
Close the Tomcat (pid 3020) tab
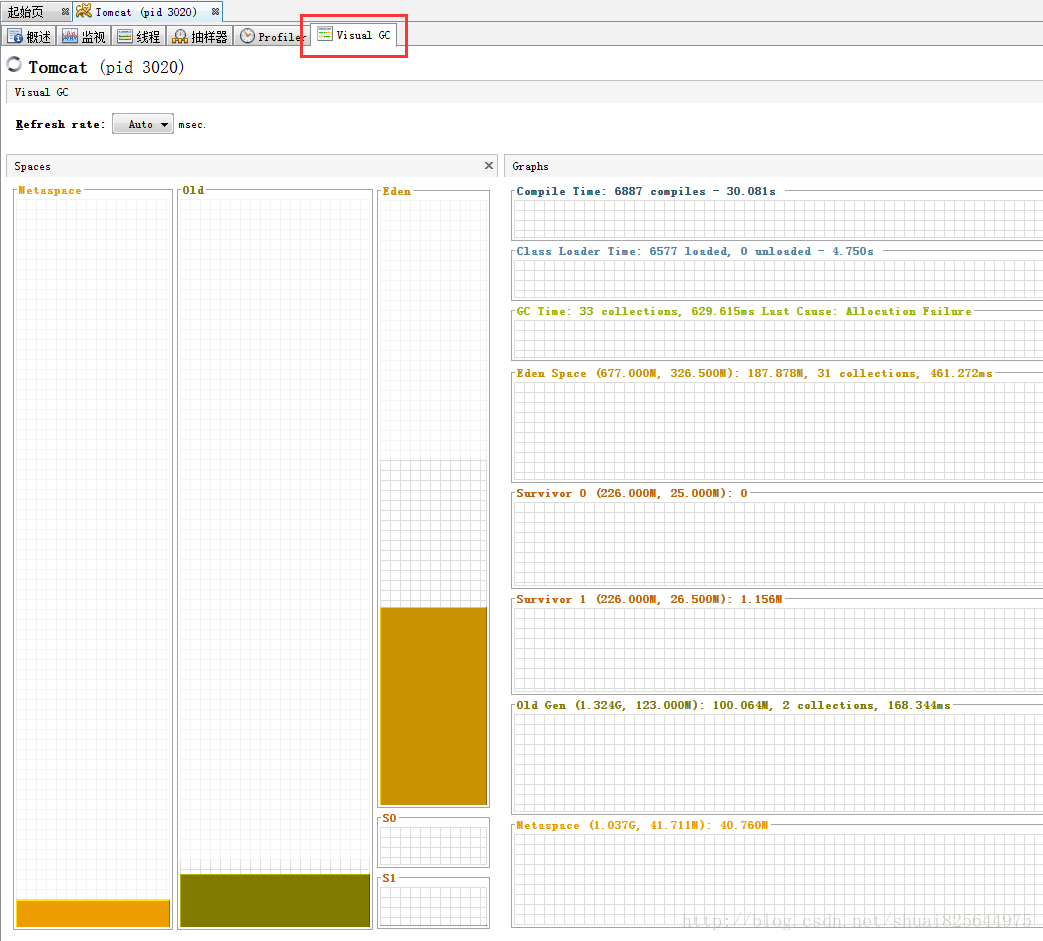pyautogui.click(x=215, y=12)
